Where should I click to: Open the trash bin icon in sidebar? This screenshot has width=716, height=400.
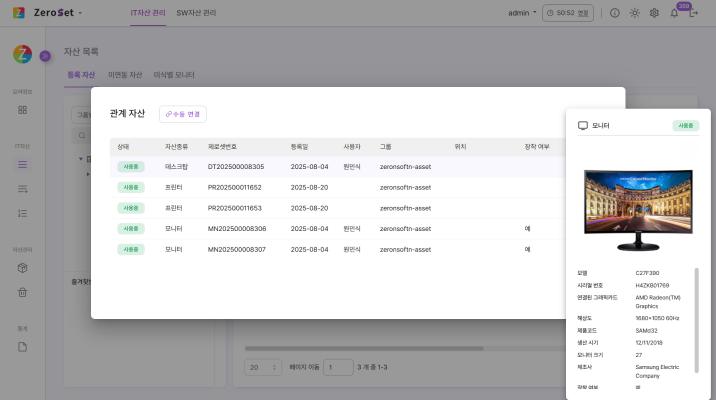(22, 292)
